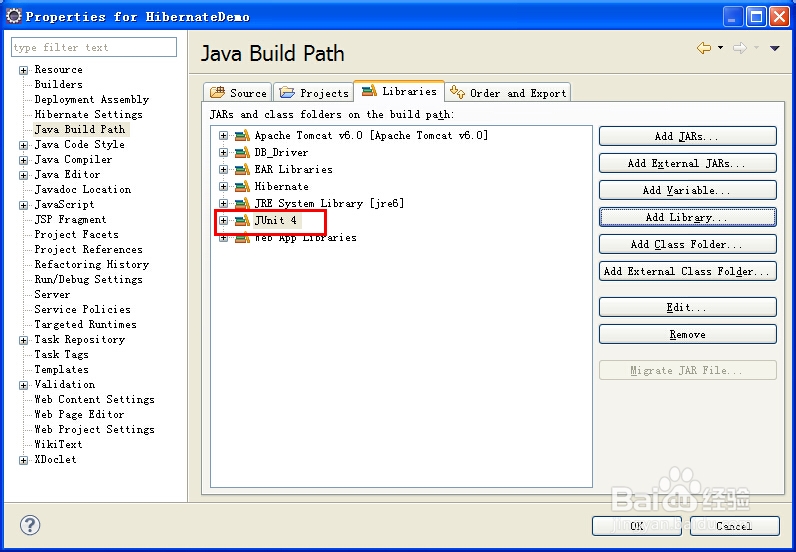Dismiss dialog with Cancel button
Screen dimensions: 796x552
[x=735, y=526]
